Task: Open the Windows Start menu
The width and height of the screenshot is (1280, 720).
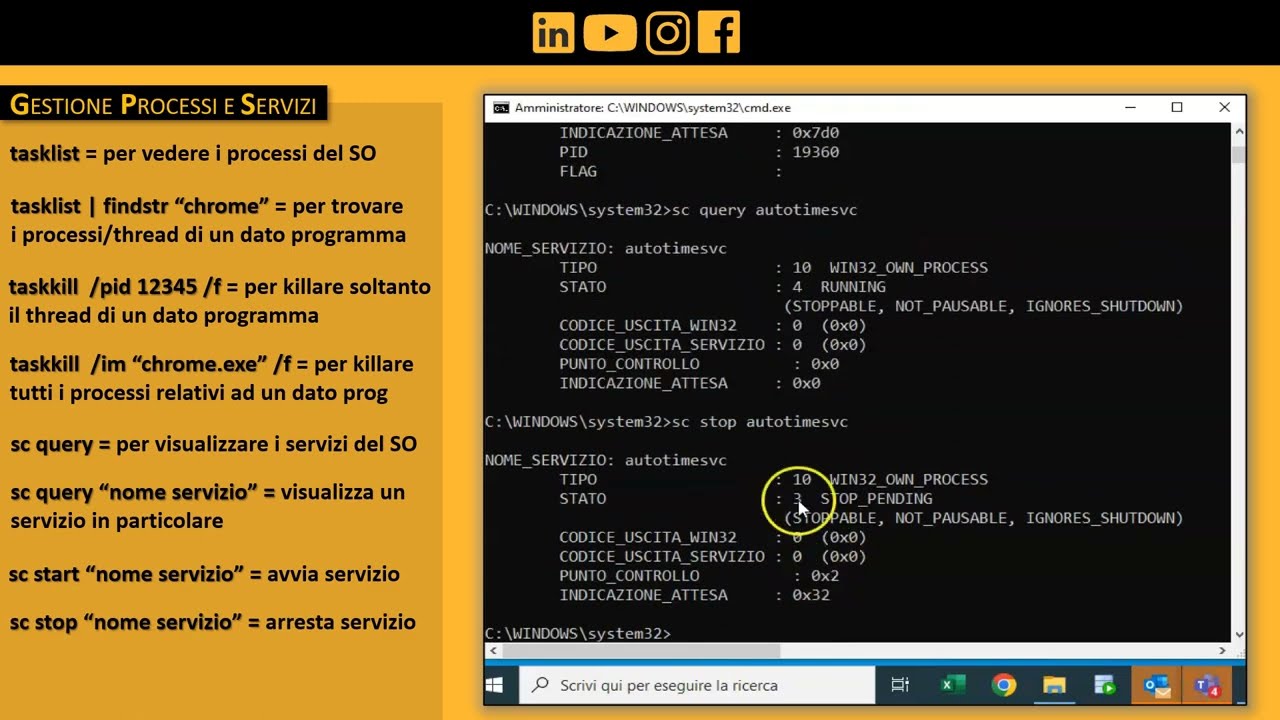Action: [x=494, y=685]
